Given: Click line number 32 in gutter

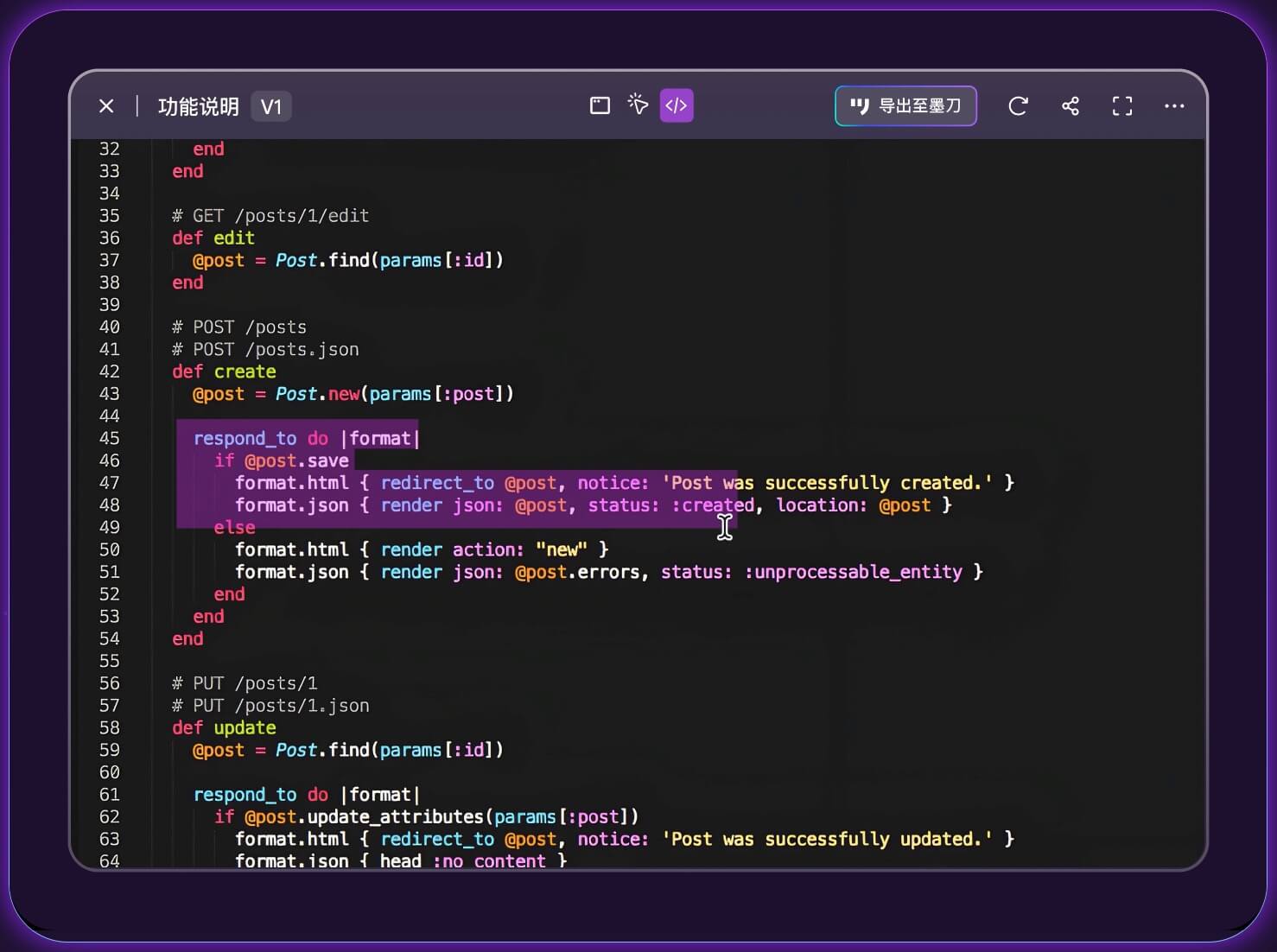Looking at the screenshot, I should pos(110,149).
